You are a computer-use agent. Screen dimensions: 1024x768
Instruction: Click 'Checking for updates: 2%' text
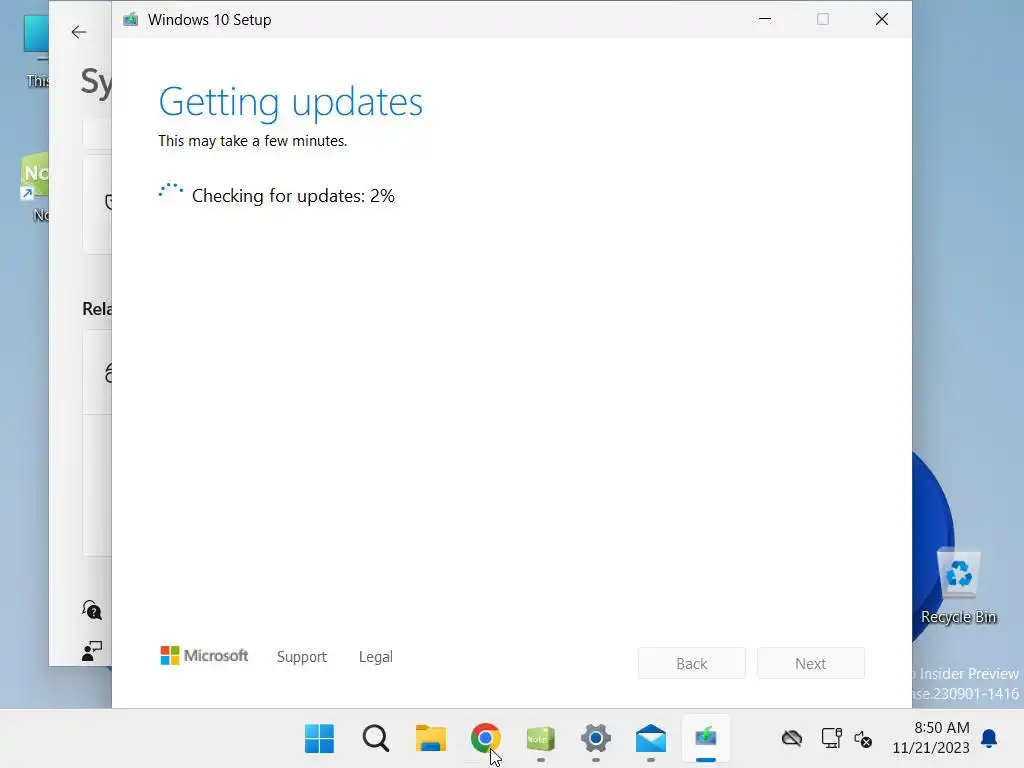coord(293,196)
